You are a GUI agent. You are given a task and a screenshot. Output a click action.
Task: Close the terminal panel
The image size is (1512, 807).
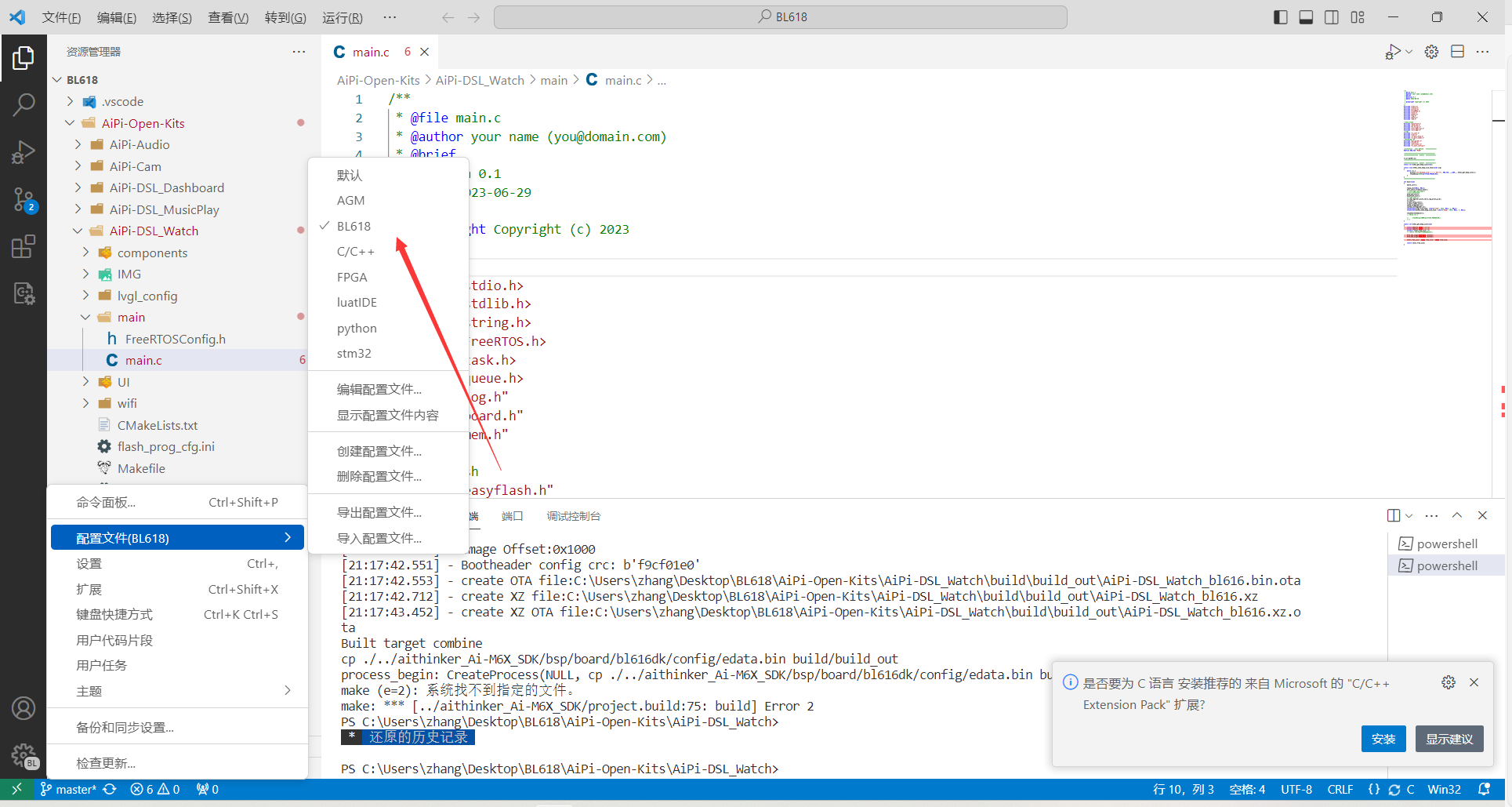[x=1482, y=515]
